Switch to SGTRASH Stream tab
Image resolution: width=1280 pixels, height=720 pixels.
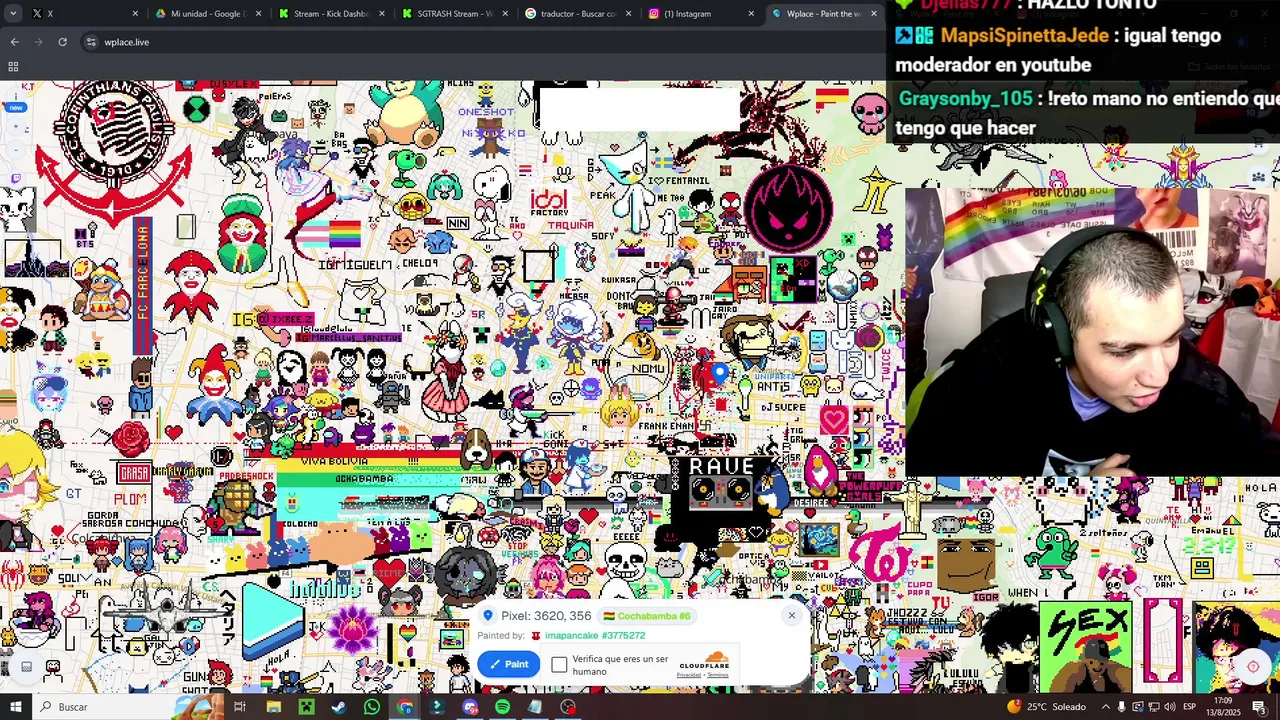click(x=453, y=14)
